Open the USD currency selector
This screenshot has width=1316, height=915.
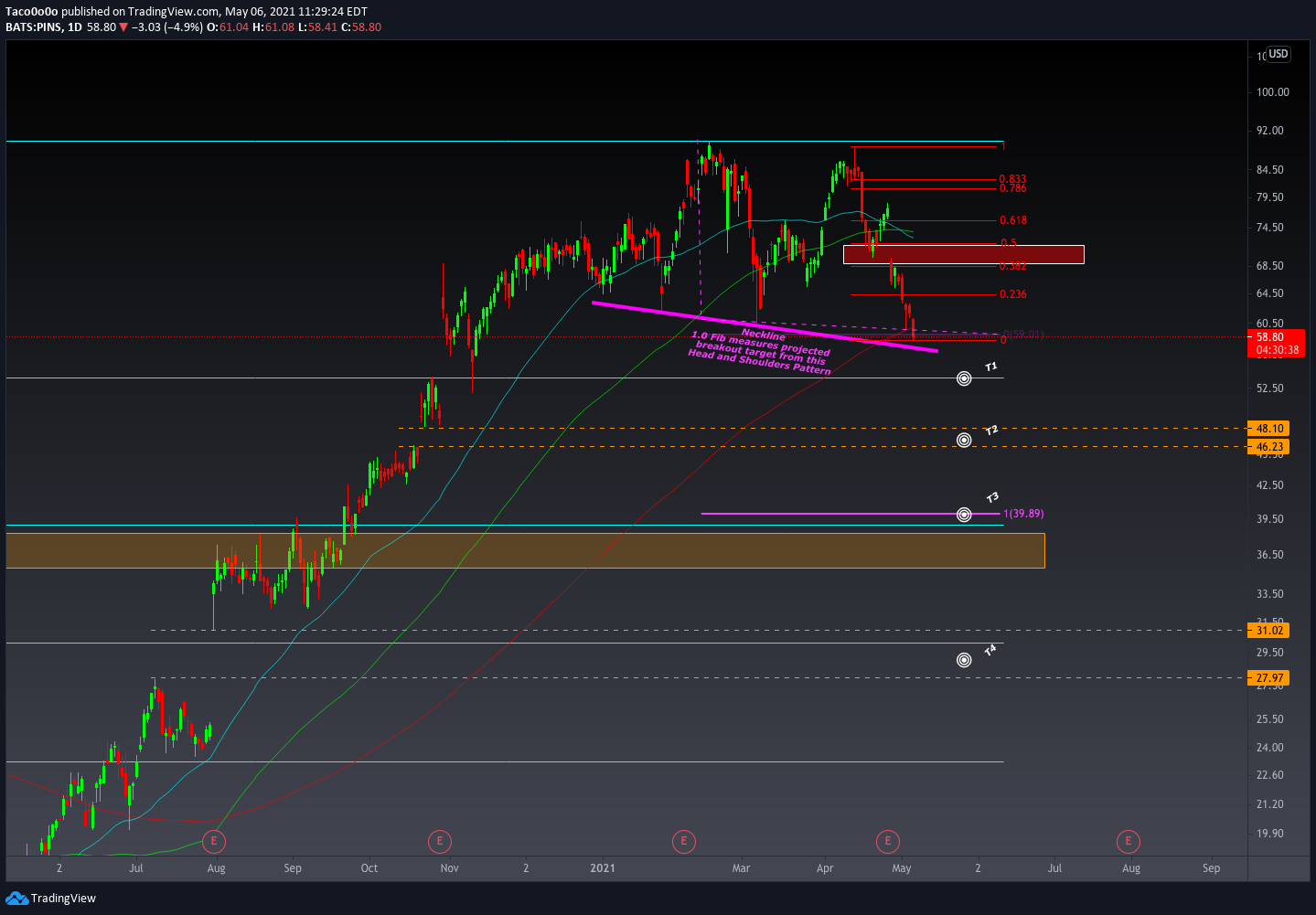(x=1278, y=54)
